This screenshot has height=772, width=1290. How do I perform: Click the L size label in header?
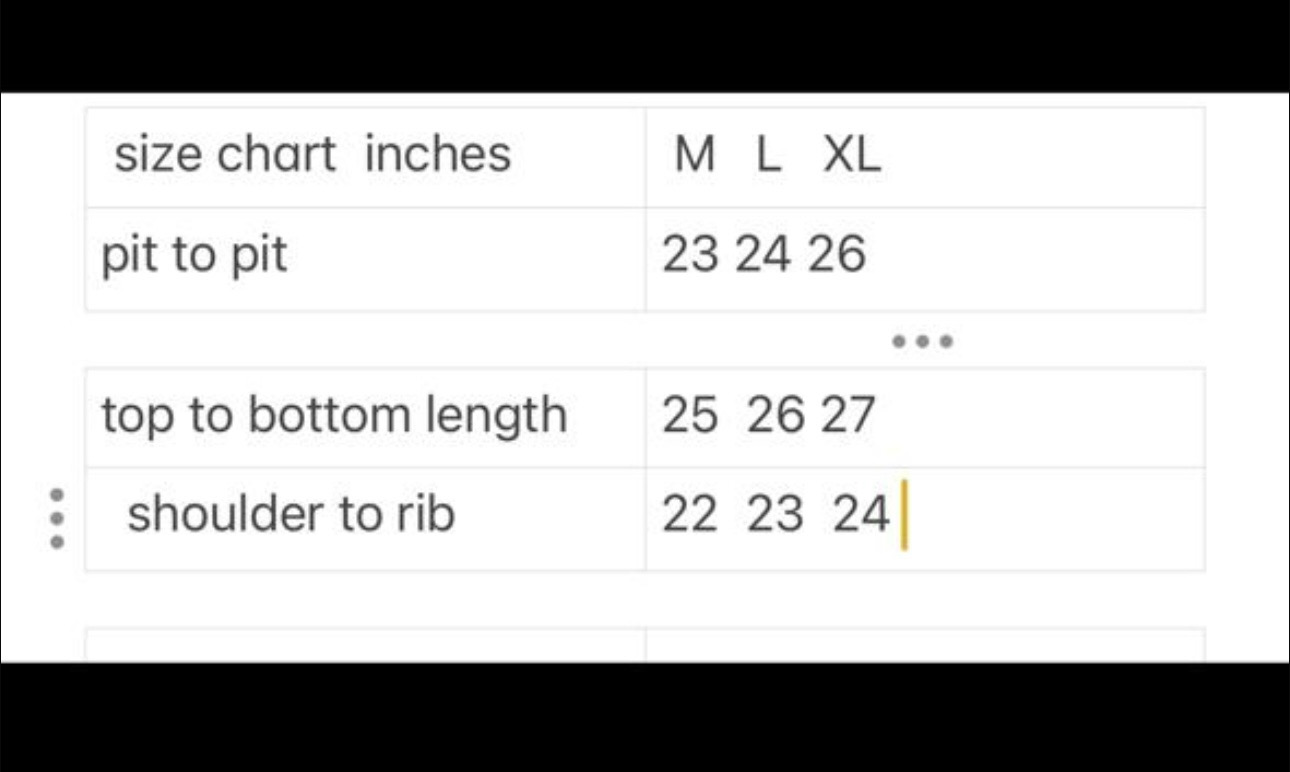click(x=768, y=155)
